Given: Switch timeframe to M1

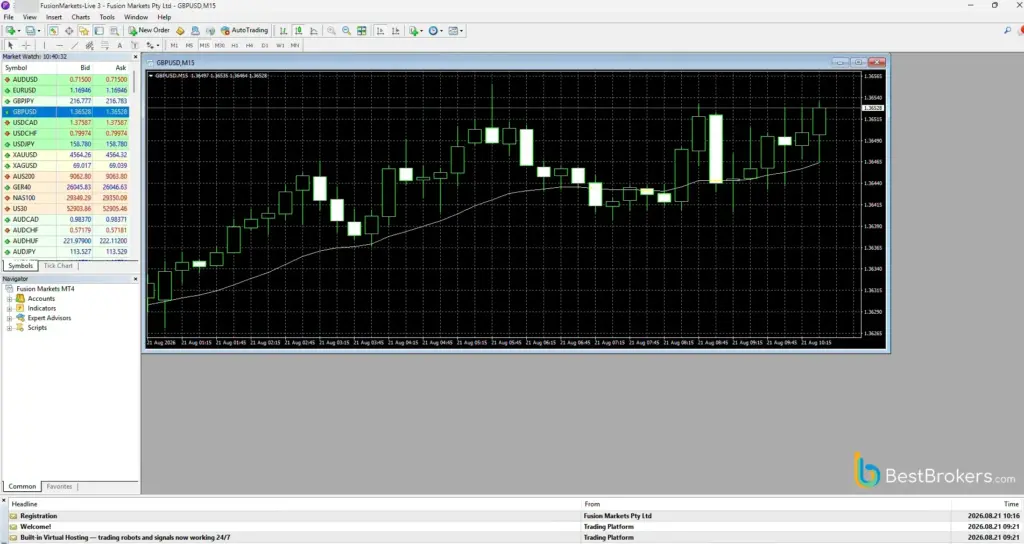Looking at the screenshot, I should pos(174,45).
